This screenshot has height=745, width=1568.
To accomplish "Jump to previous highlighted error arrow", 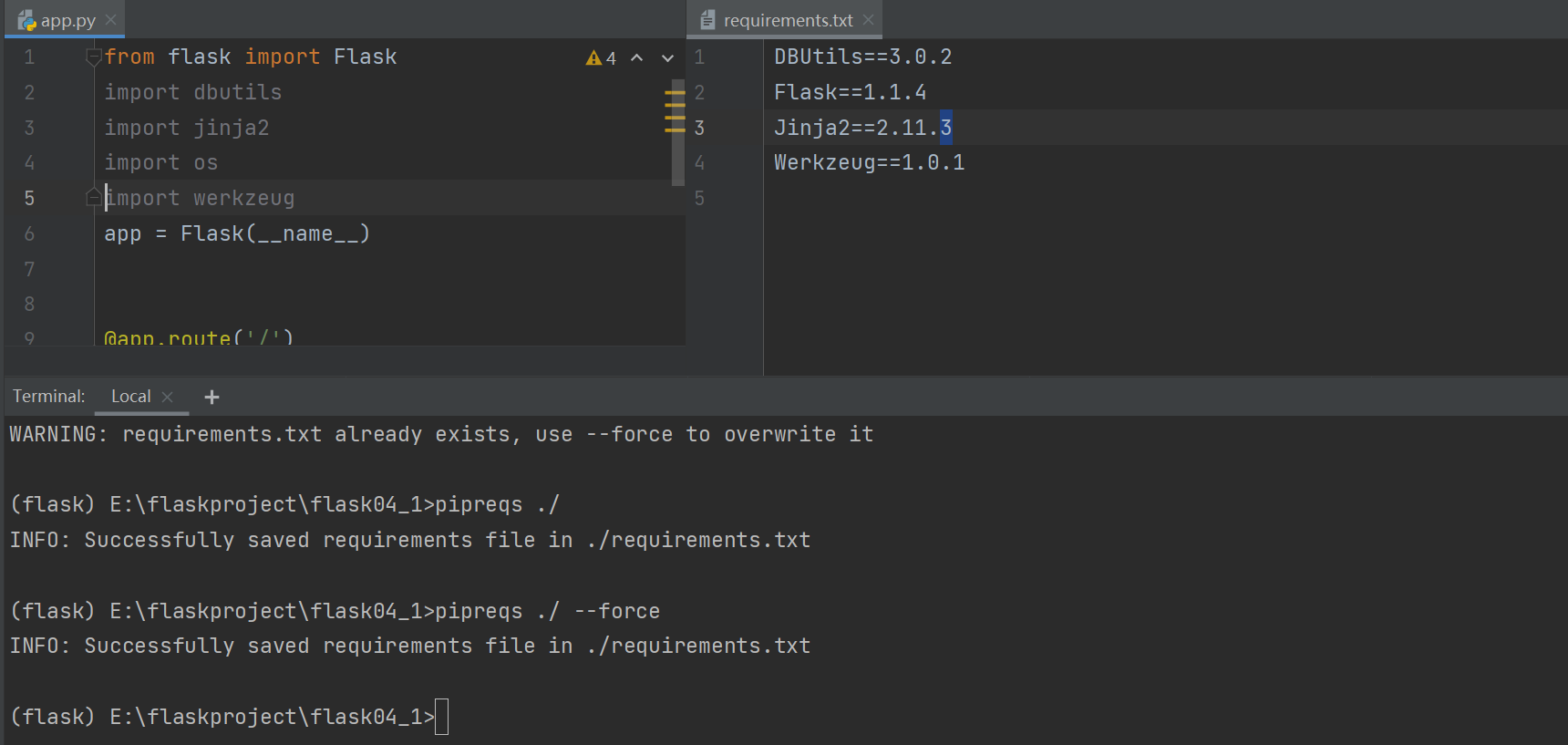I will point(637,58).
